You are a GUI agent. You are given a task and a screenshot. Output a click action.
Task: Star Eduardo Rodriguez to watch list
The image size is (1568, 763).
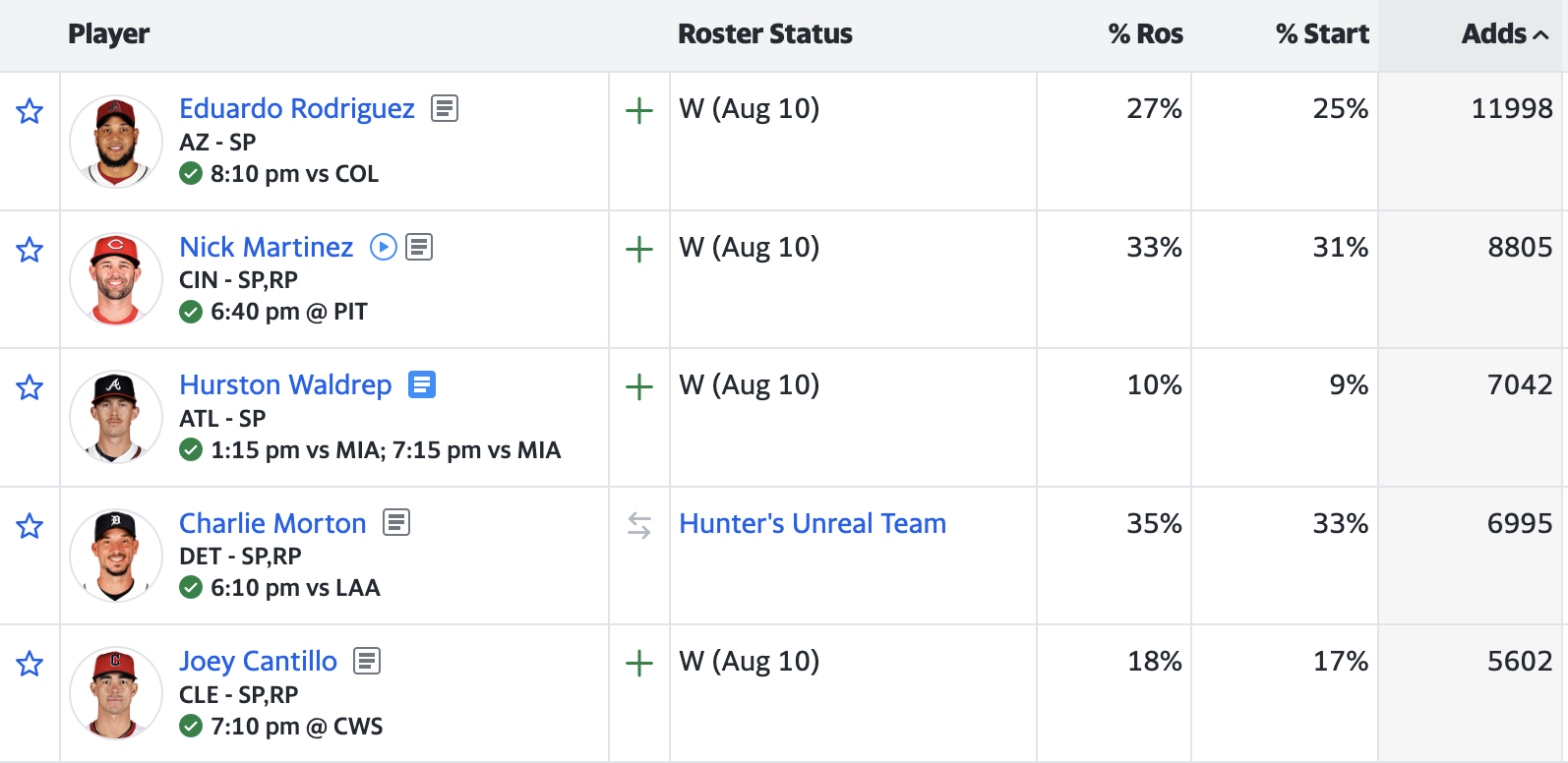(x=30, y=111)
